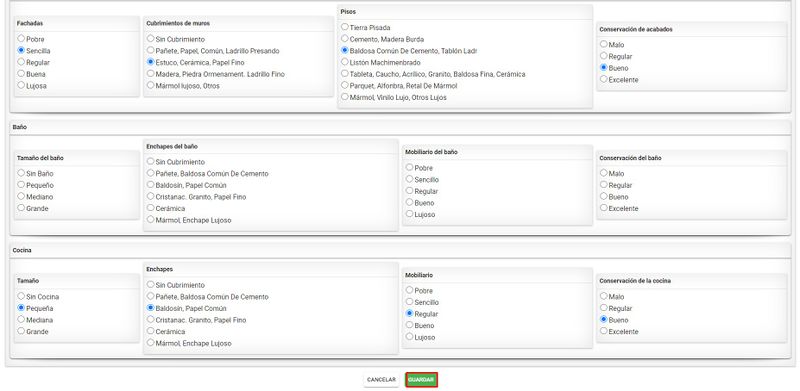Click the Cancelar button
The image size is (800, 391).
tap(381, 380)
